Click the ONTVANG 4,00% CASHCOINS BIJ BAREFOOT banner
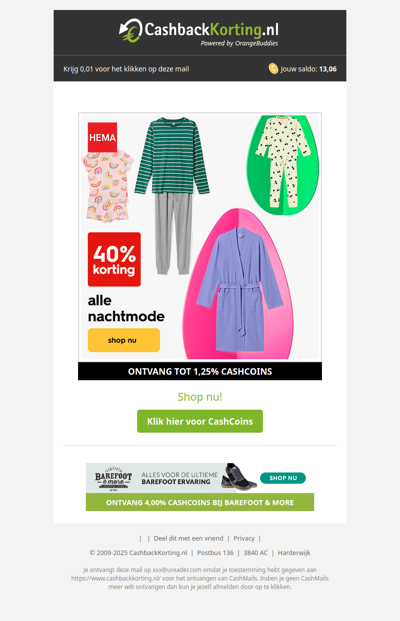Viewport: 400px width, 621px height. point(200,502)
